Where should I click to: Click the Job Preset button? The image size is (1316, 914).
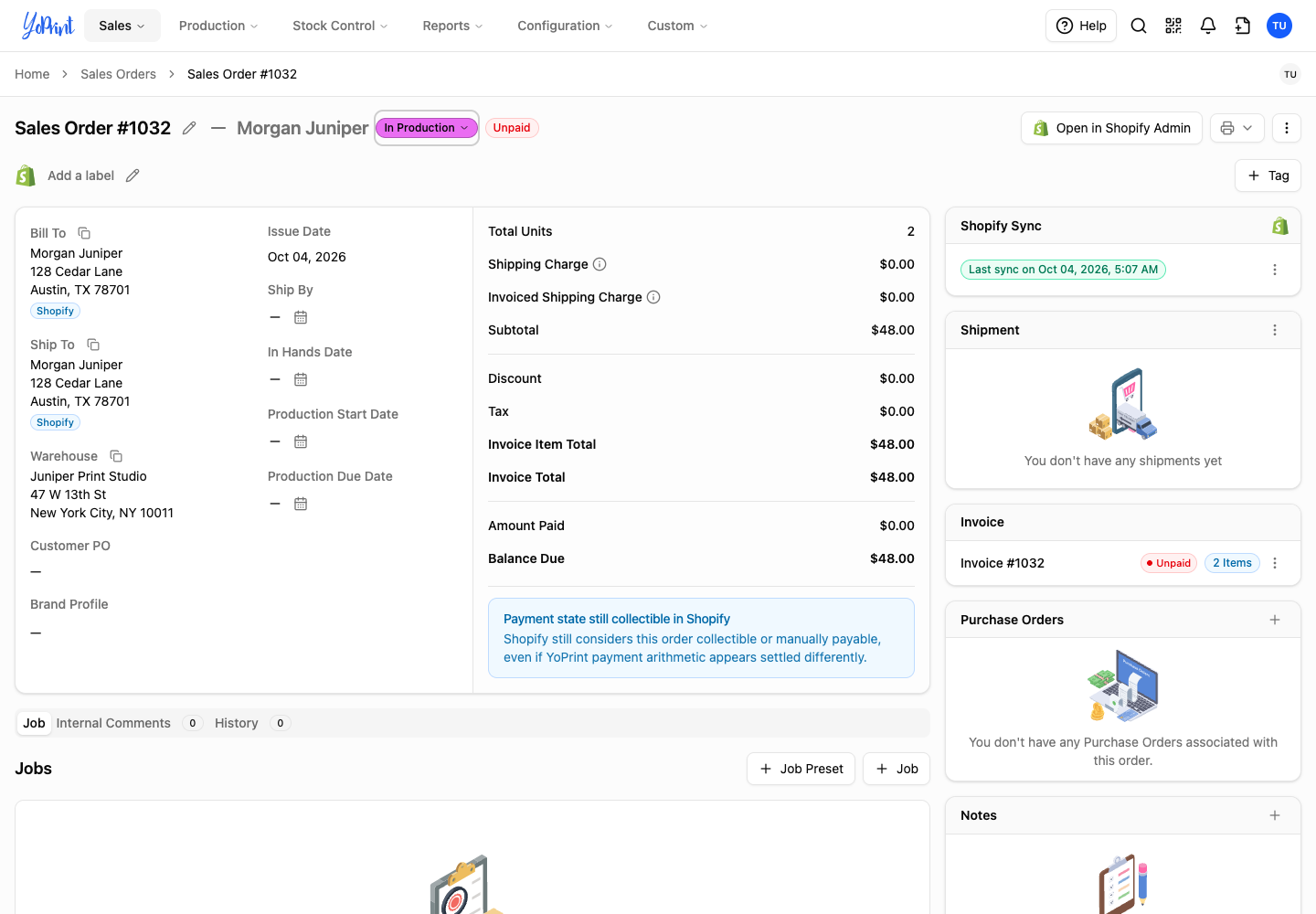[x=801, y=769]
